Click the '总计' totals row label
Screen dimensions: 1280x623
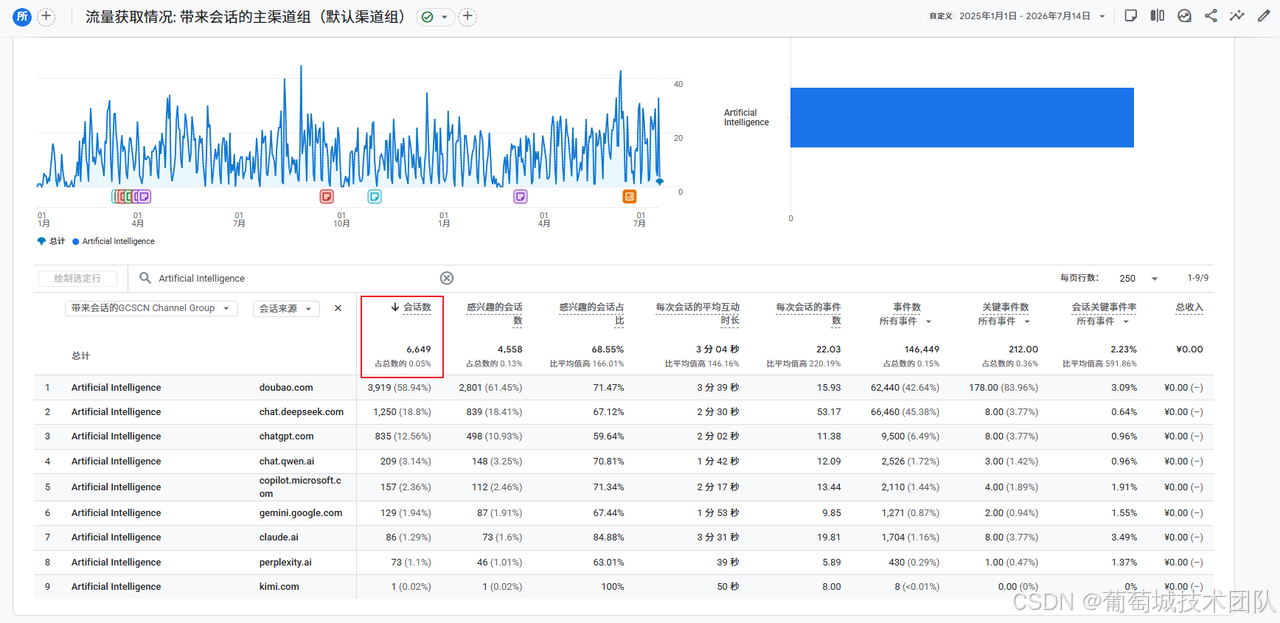(81, 356)
